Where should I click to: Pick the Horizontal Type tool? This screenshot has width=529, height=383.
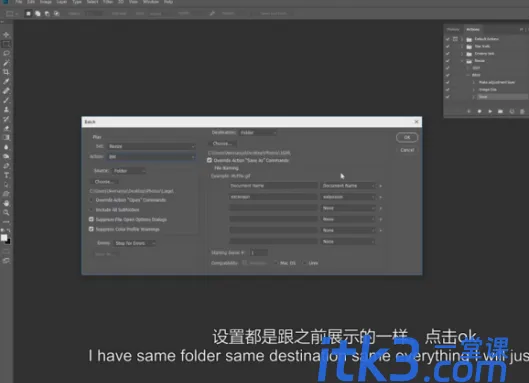6,175
